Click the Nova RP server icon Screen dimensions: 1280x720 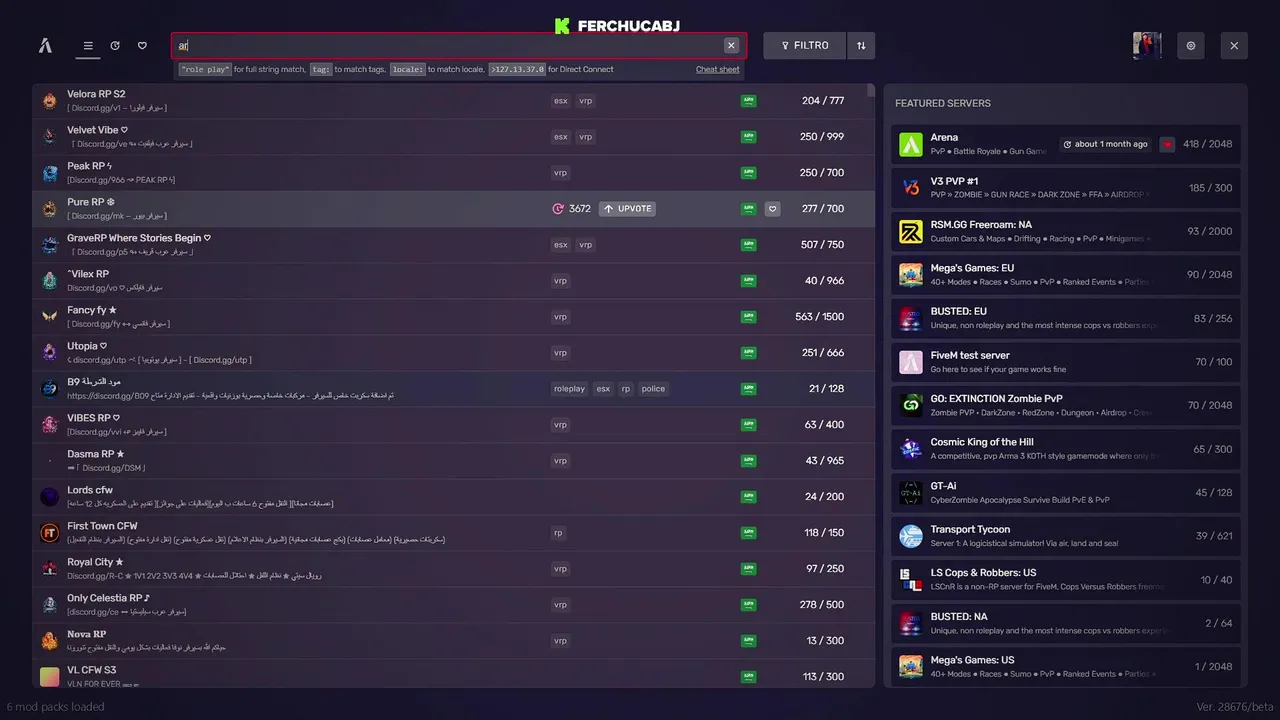50,641
